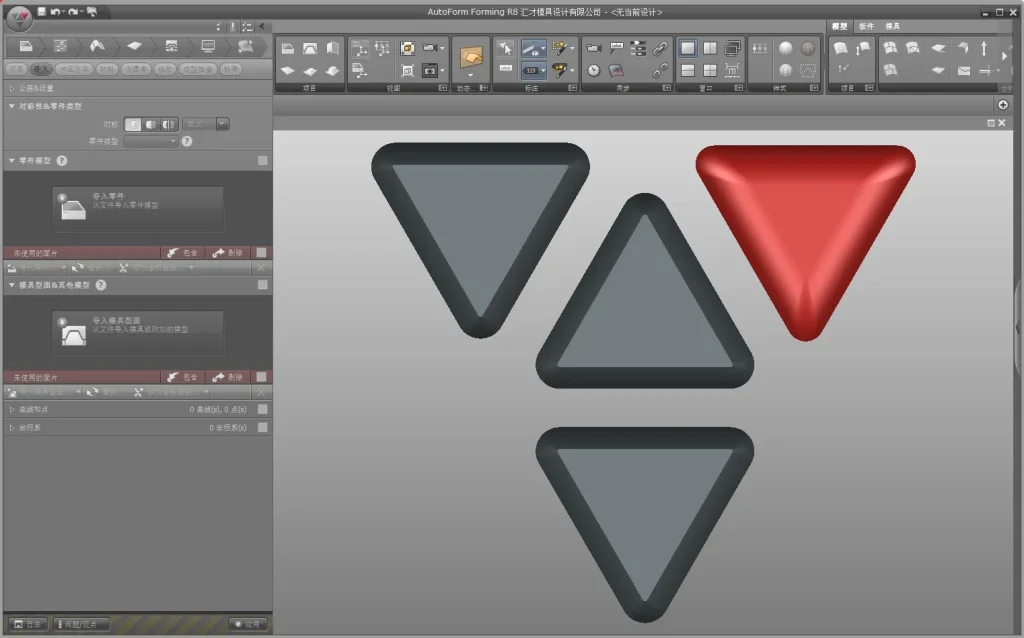Click the undo arrow in quick access toolbar
1024x638 pixels.
coord(56,11)
